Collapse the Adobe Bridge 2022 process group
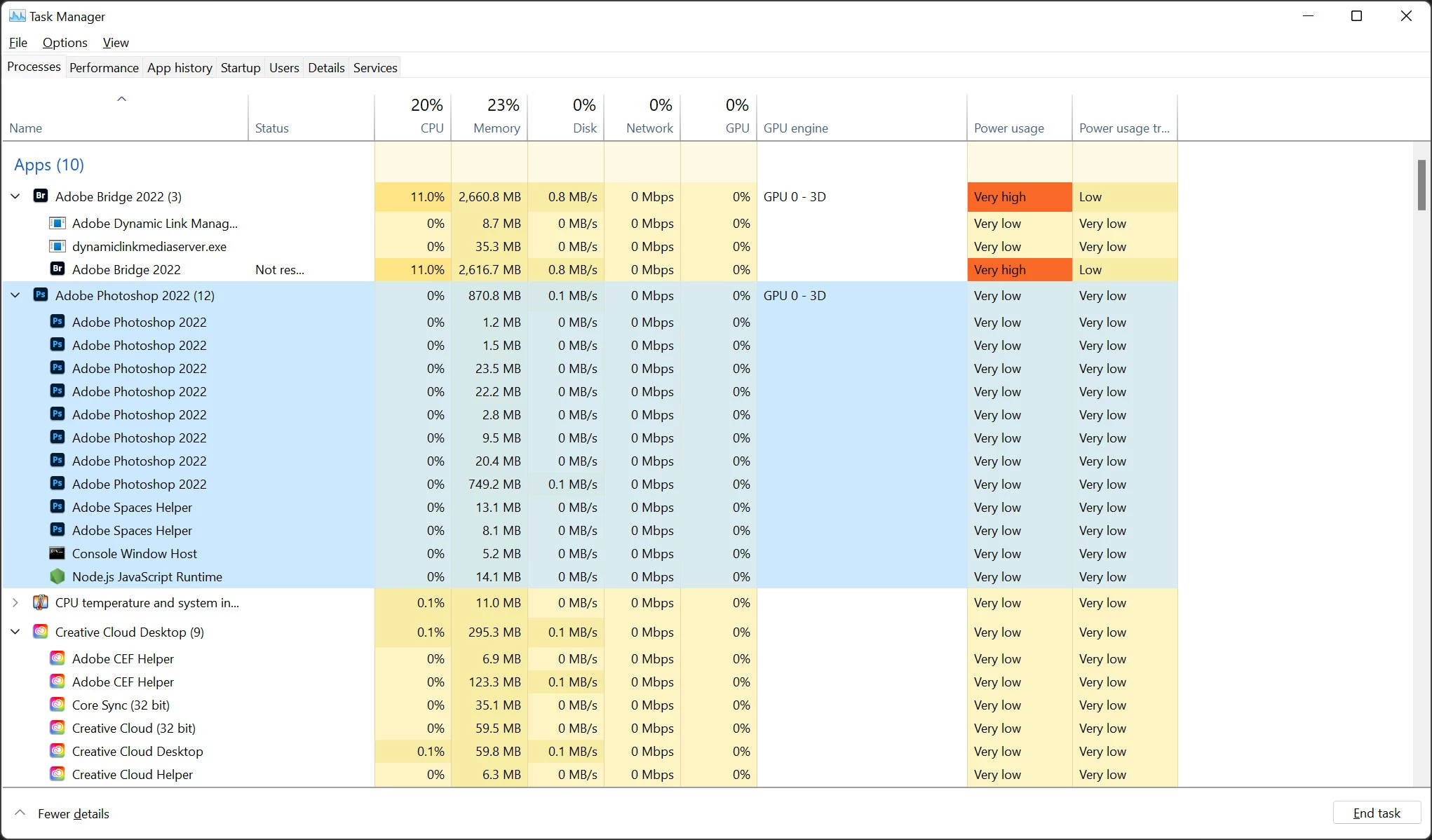 coord(15,196)
